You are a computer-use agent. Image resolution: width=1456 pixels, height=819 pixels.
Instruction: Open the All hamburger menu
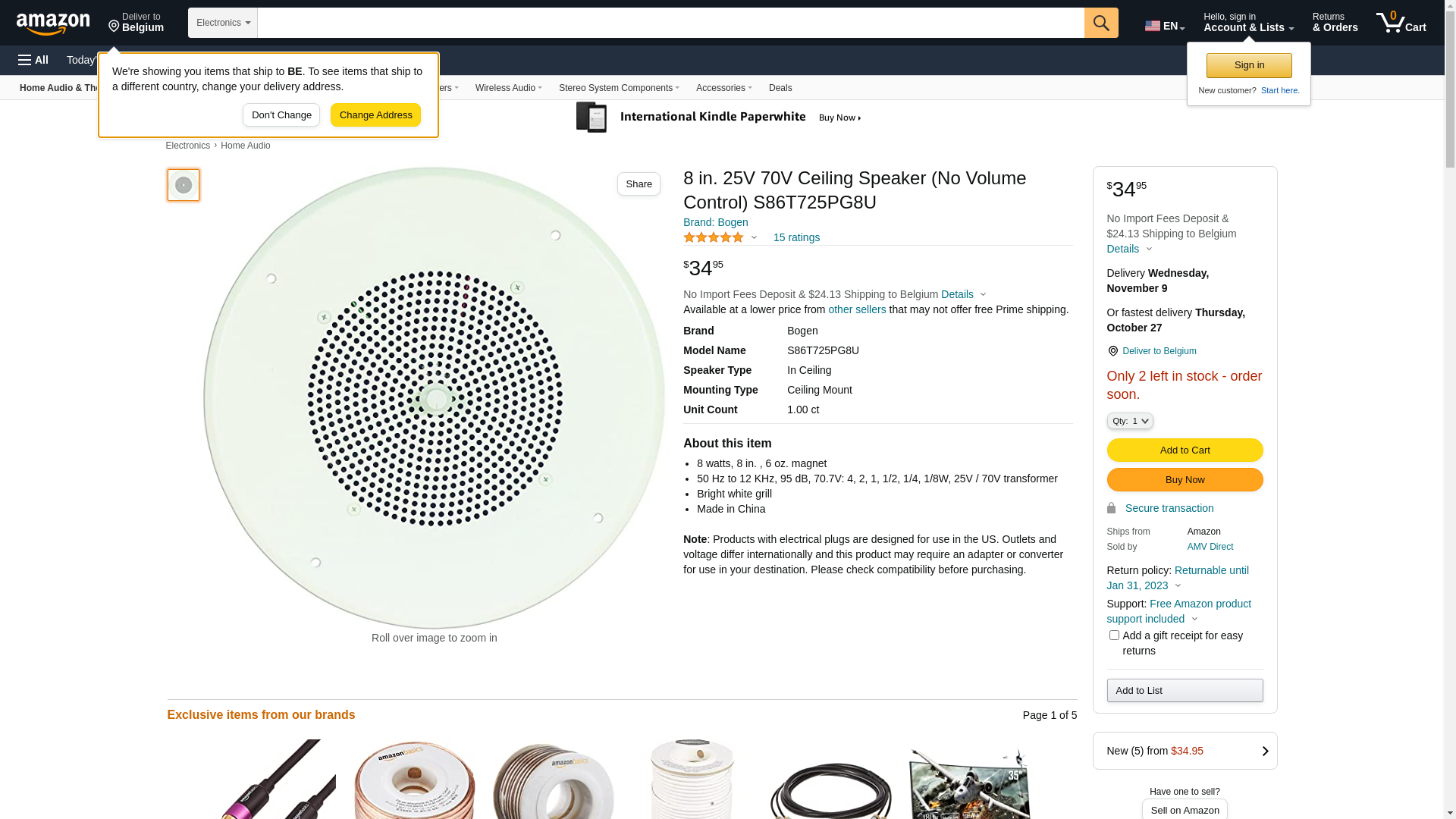[33, 60]
